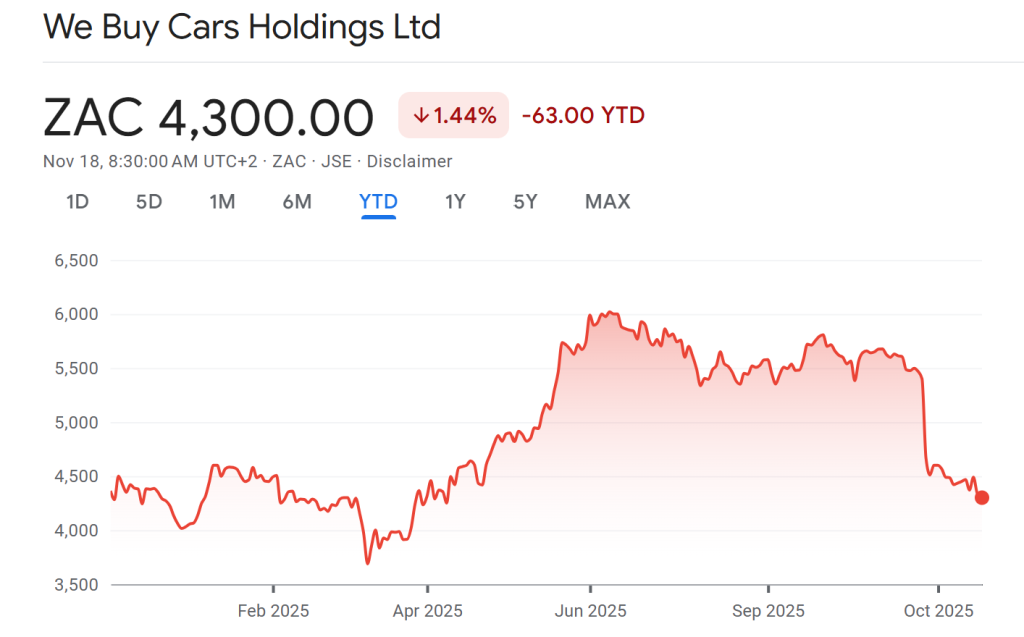Click the red current-price dot
This screenshot has height=637, width=1024.
click(982, 498)
